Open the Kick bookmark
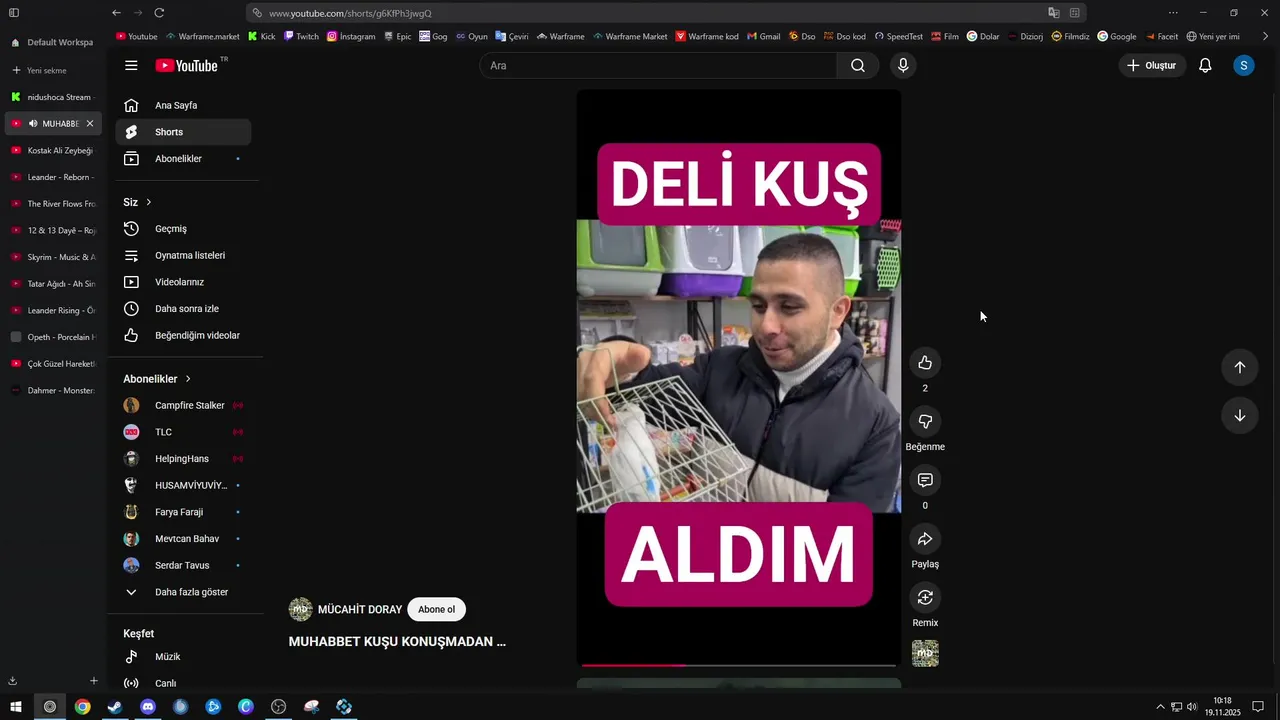This screenshot has width=1280, height=720. (261, 36)
